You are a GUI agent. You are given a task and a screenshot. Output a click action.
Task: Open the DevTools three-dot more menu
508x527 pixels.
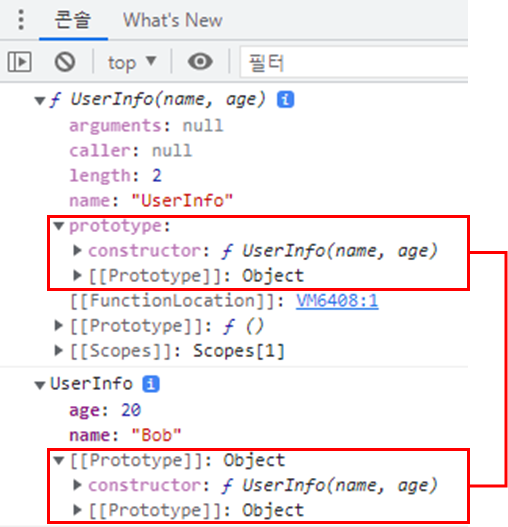21,20
